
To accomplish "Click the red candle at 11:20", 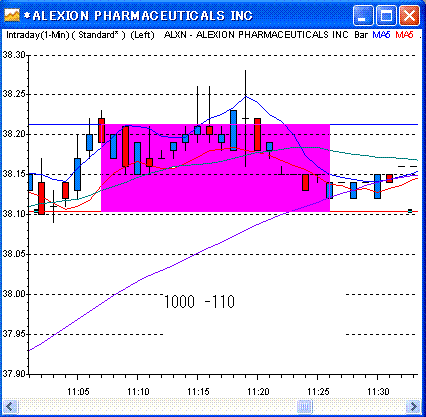I will pos(257,134).
